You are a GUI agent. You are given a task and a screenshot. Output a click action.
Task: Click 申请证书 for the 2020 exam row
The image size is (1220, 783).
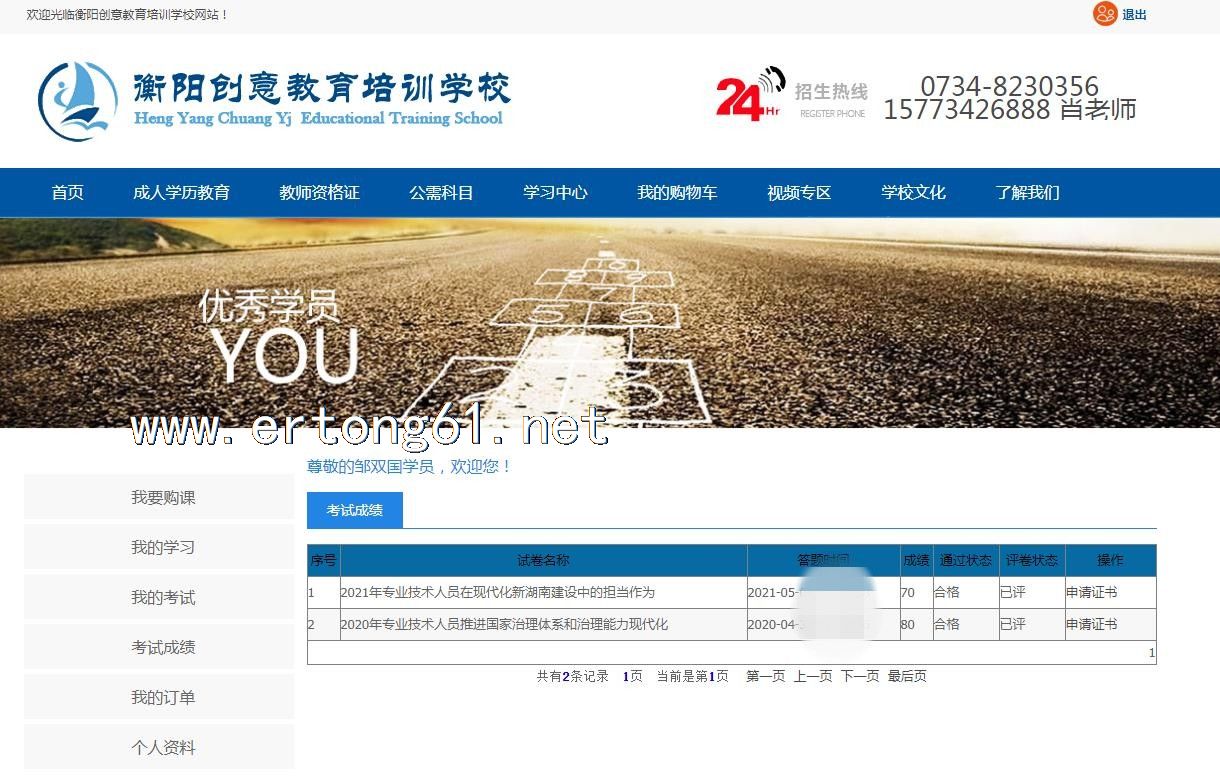1091,624
